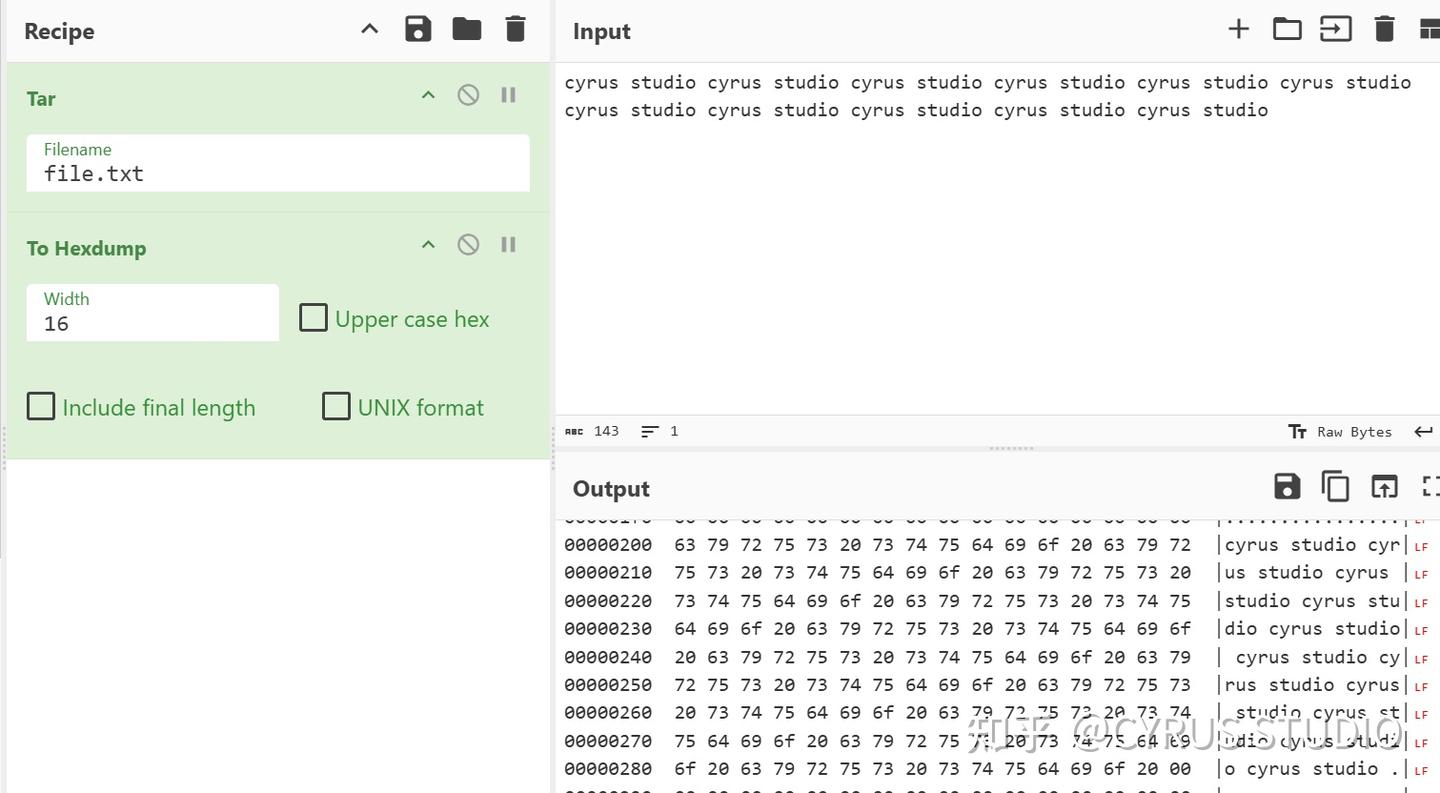
Task: Click the Tar Filename input field
Action: pyautogui.click(x=278, y=173)
